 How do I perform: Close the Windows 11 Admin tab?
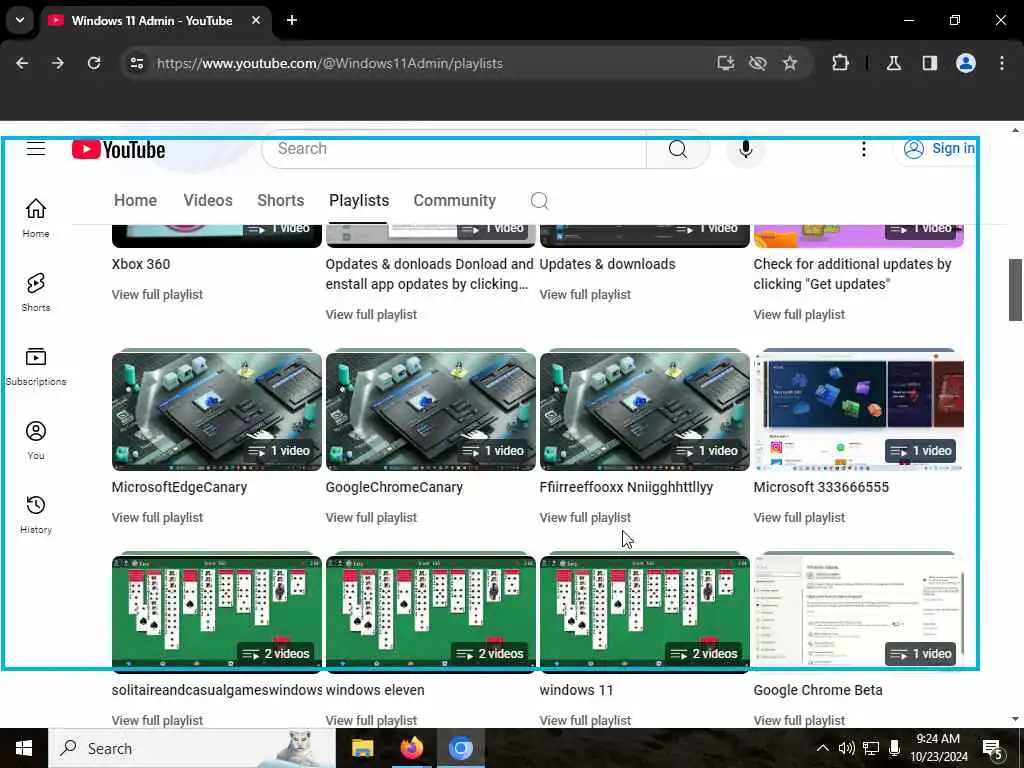[256, 20]
